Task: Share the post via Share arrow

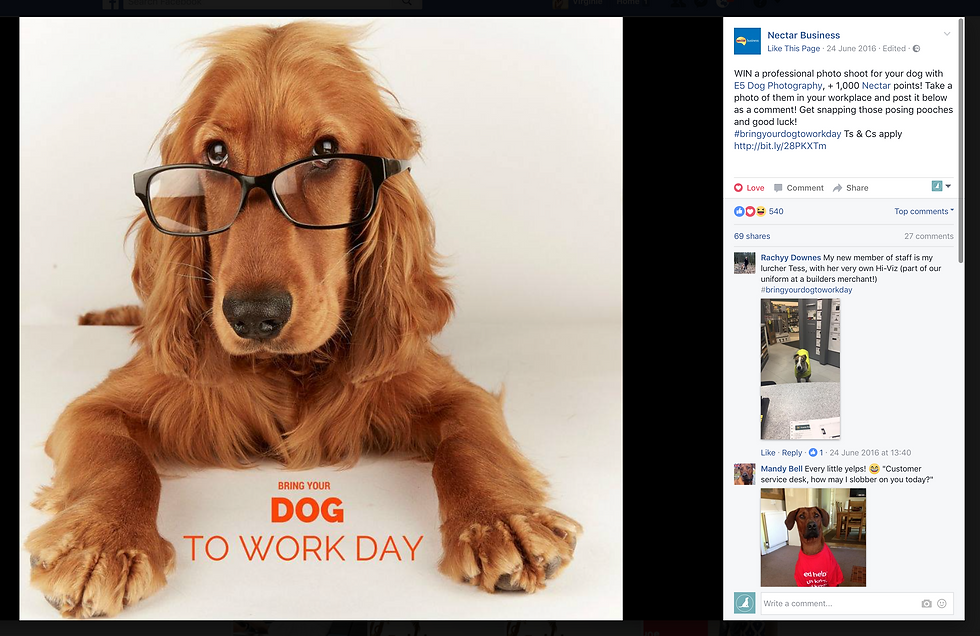Action: (851, 187)
